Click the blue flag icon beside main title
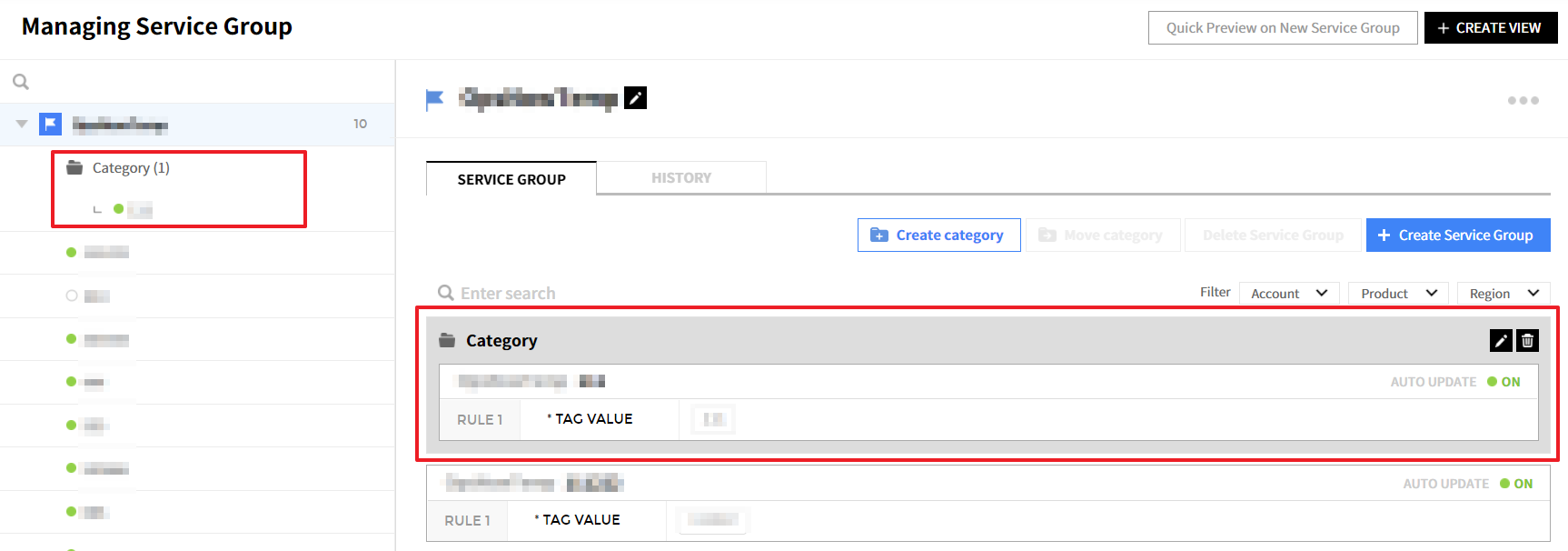 (435, 99)
